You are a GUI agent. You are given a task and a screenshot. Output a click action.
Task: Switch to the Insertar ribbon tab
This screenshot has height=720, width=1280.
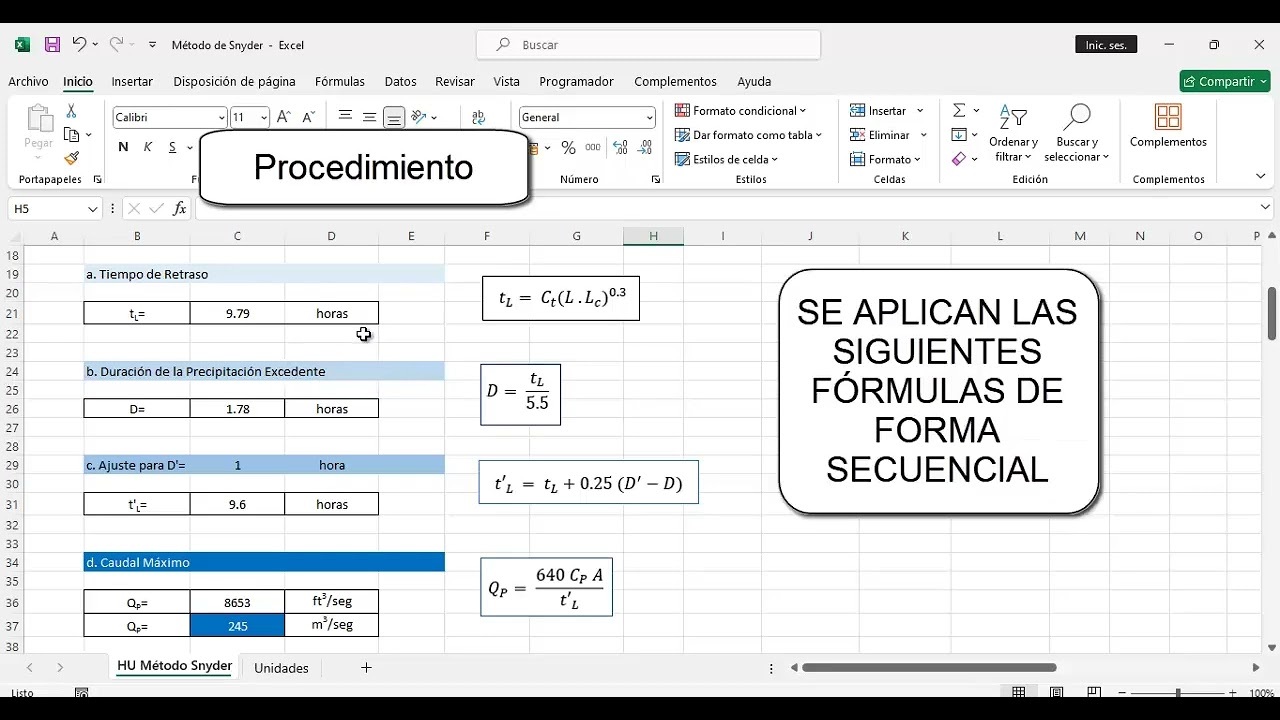(x=132, y=81)
